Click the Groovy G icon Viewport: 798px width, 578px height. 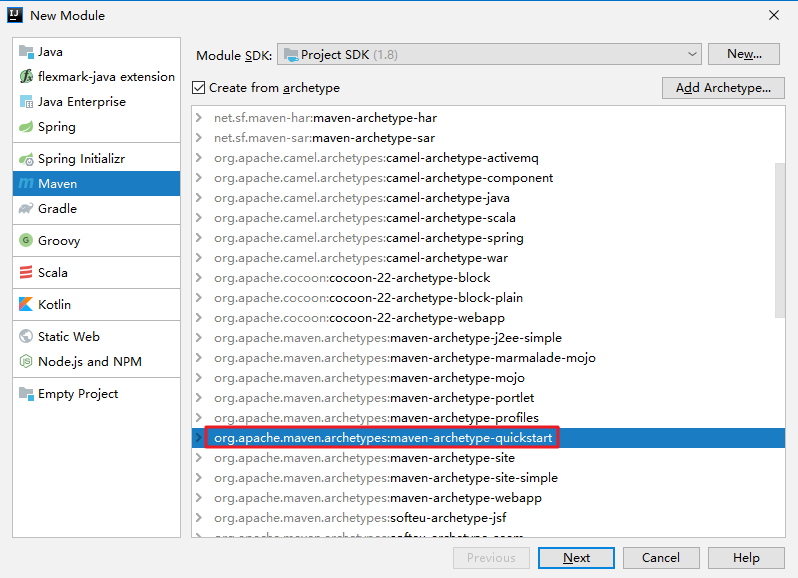tap(26, 240)
